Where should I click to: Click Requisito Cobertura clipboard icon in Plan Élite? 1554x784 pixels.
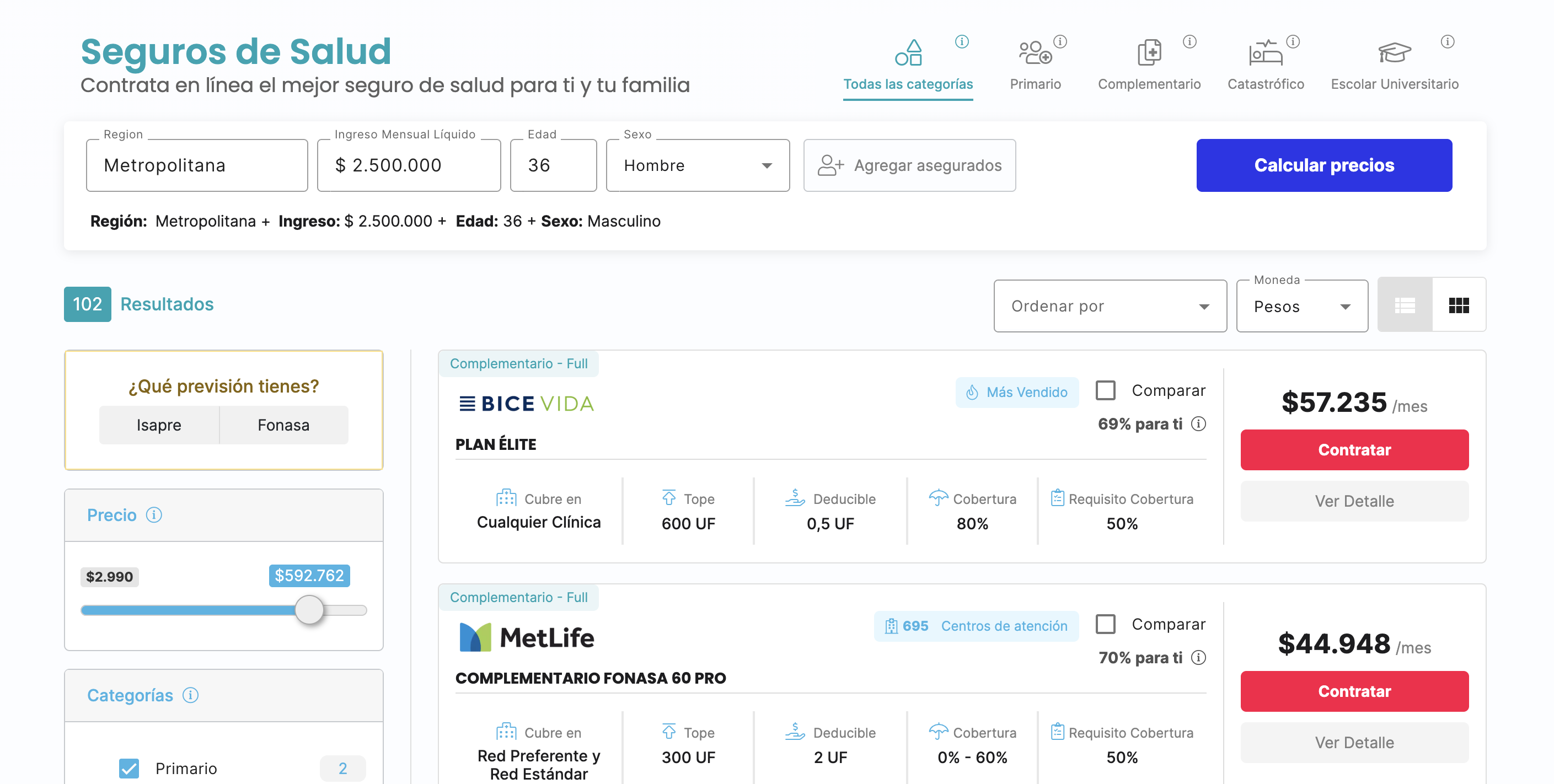(x=1057, y=497)
